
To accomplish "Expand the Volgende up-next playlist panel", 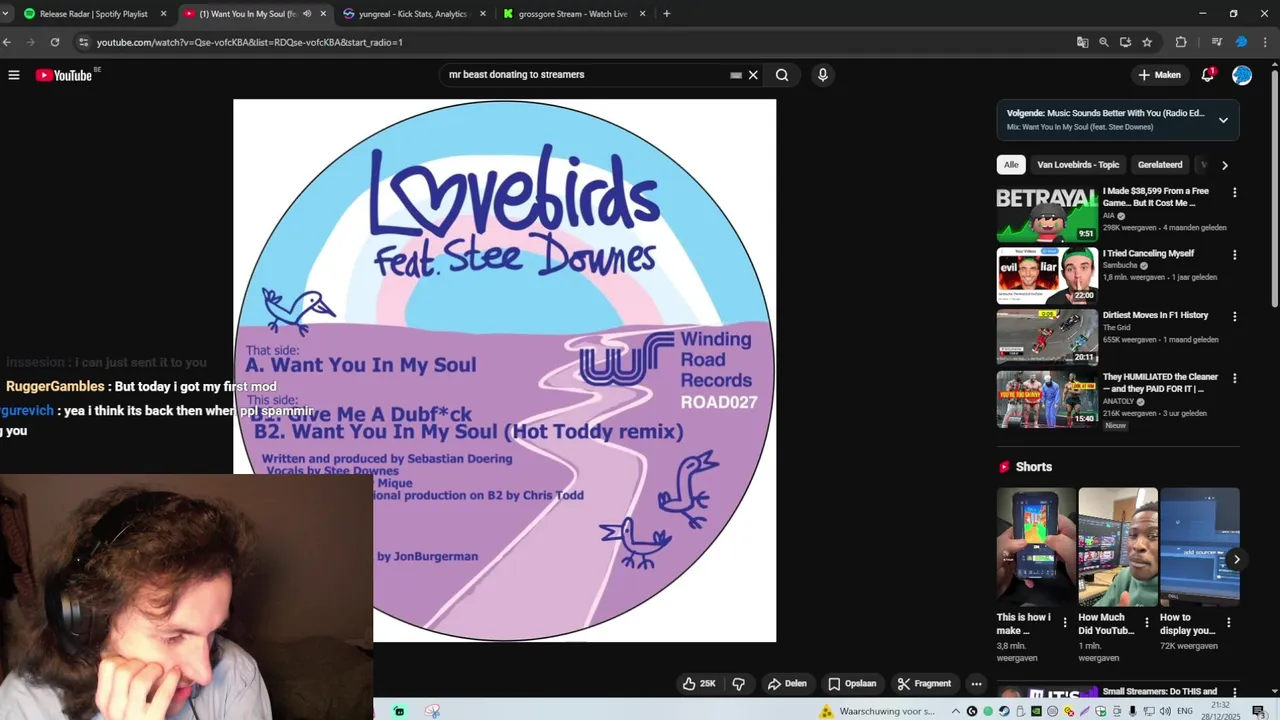I will point(1223,120).
